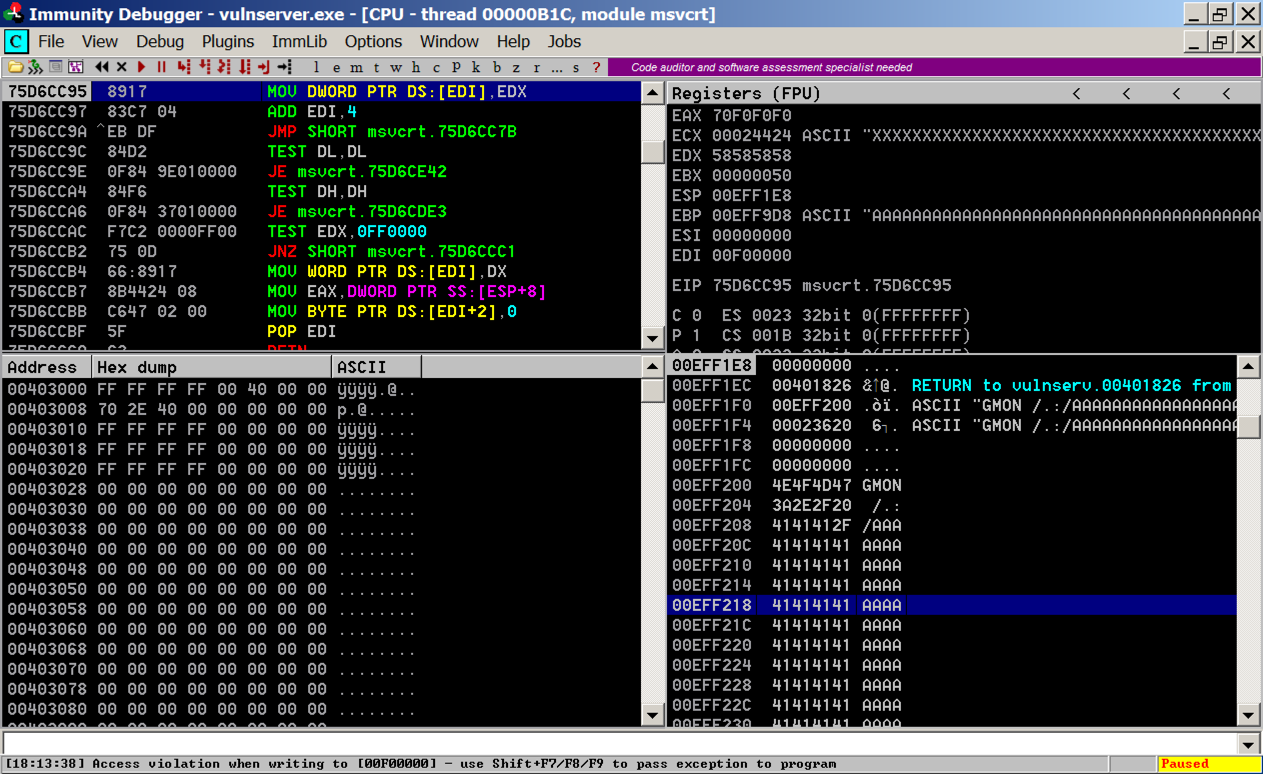Close the debugged program with the X icon
The height and width of the screenshot is (774, 1263).
122,67
